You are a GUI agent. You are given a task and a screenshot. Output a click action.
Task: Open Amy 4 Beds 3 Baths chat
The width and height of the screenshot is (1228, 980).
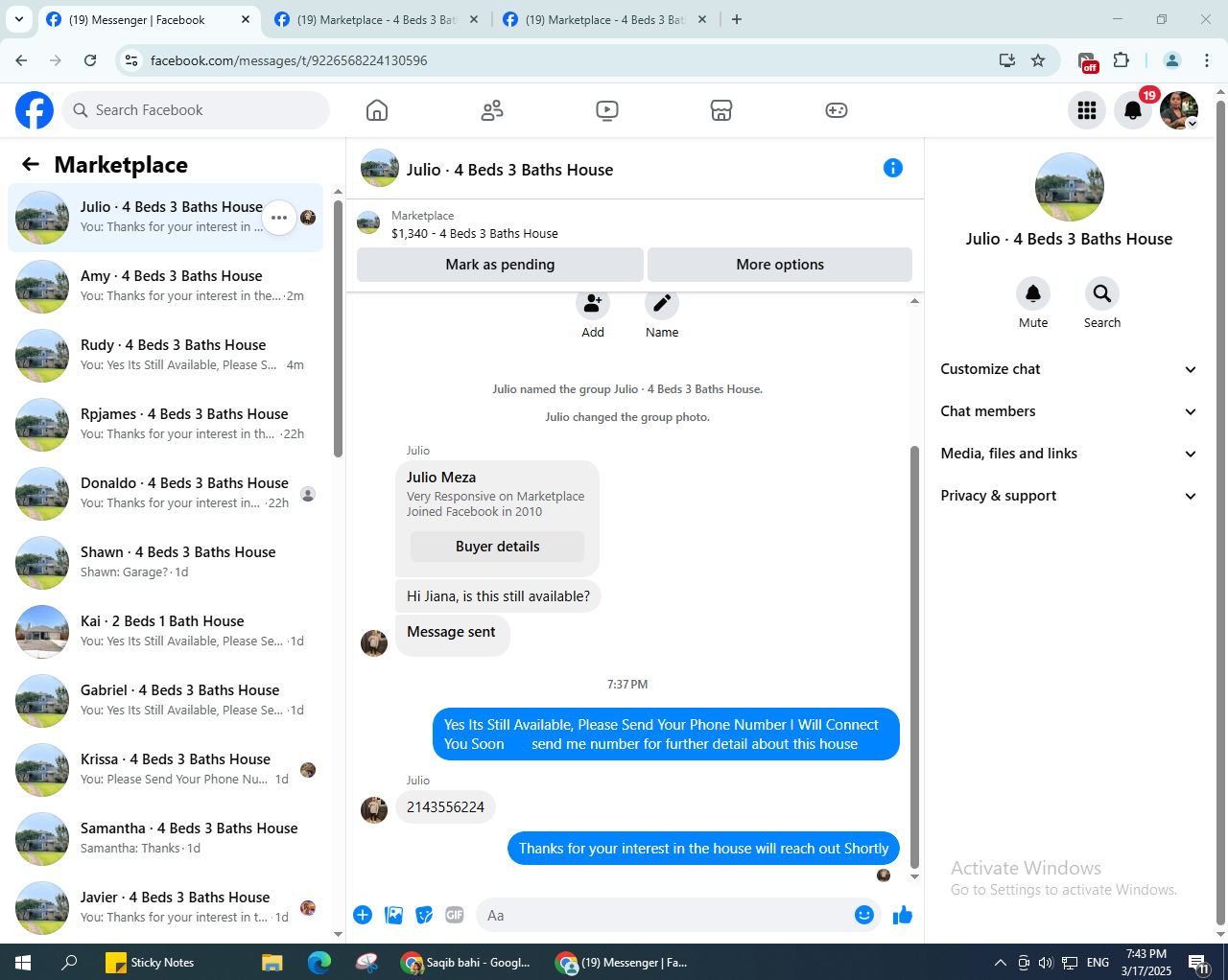165,287
